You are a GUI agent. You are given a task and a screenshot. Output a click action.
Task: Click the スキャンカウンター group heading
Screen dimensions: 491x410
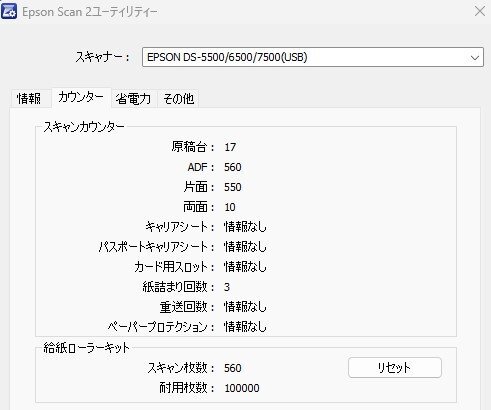pyautogui.click(x=84, y=127)
